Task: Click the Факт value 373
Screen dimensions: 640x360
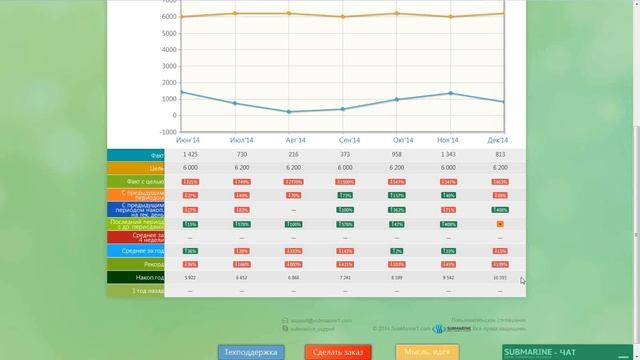Action: 345,154
